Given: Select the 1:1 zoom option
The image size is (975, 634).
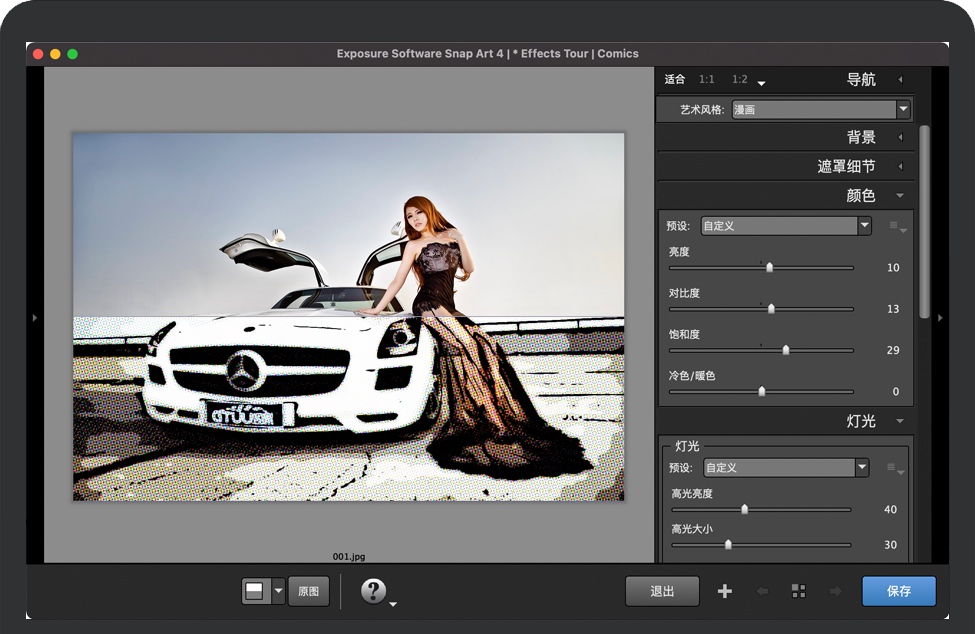Looking at the screenshot, I should coord(707,79).
